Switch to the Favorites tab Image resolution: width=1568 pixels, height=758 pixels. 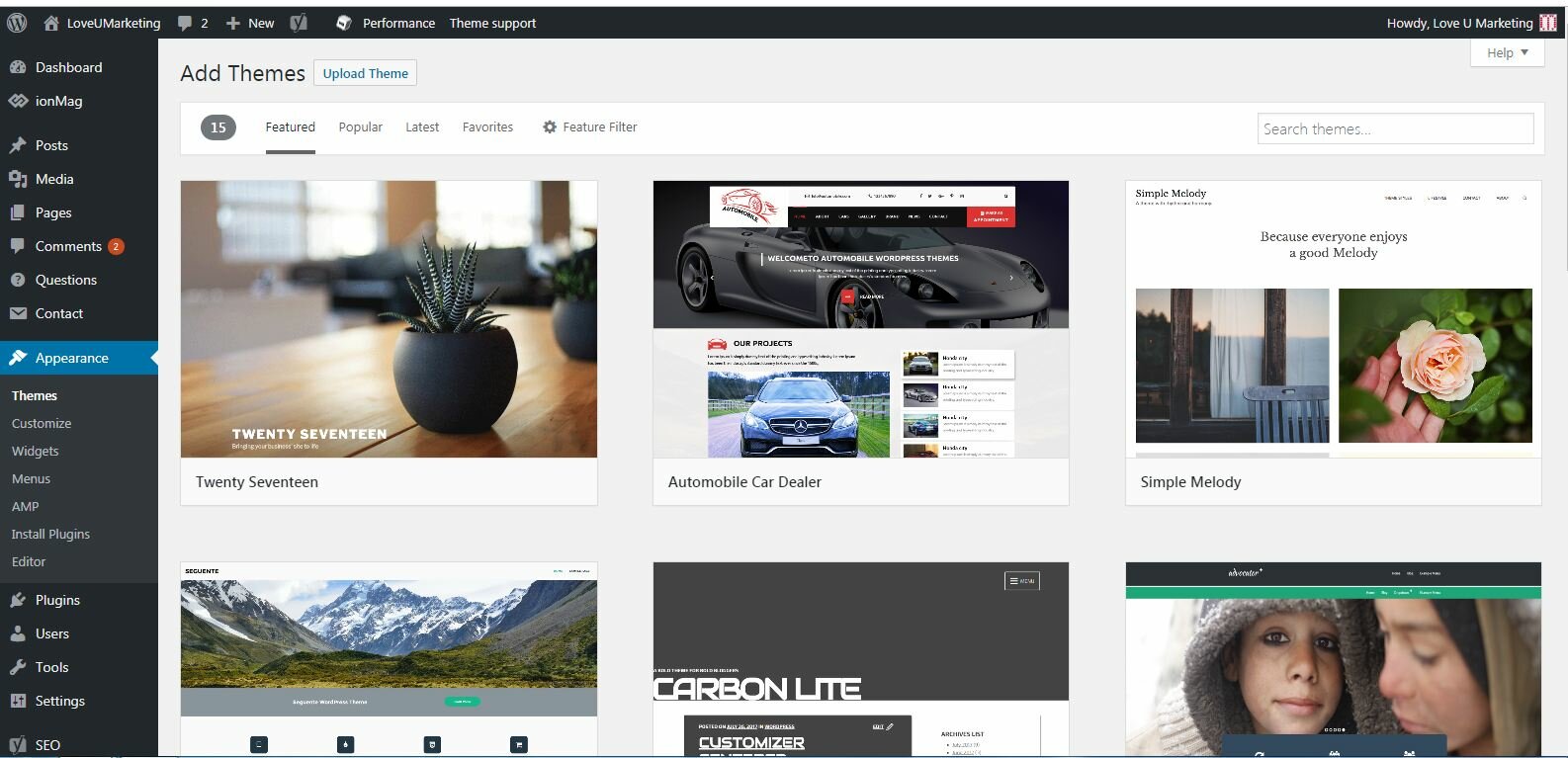(x=487, y=127)
